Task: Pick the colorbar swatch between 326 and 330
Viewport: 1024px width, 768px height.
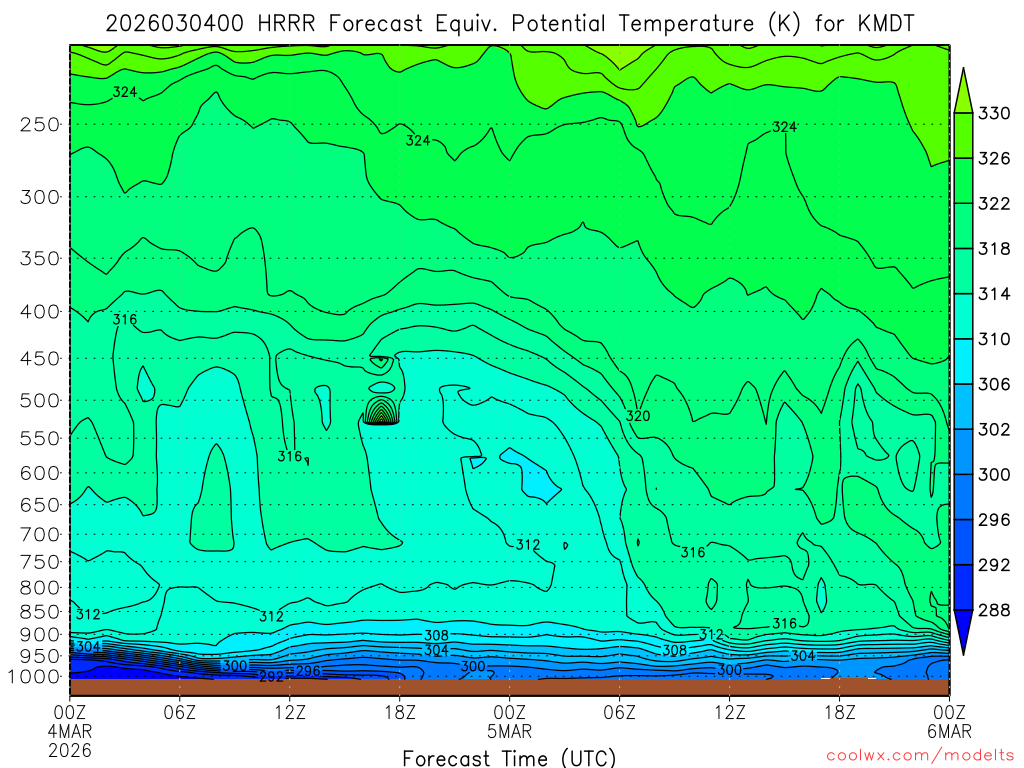Action: (963, 136)
